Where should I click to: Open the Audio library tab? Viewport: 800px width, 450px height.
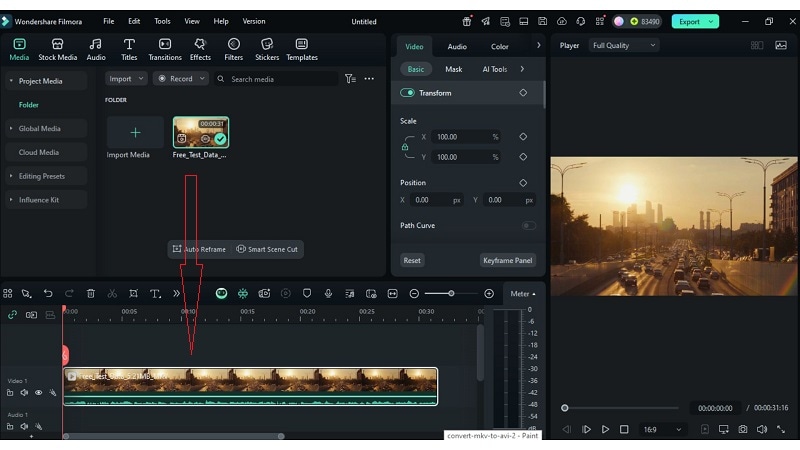(95, 49)
